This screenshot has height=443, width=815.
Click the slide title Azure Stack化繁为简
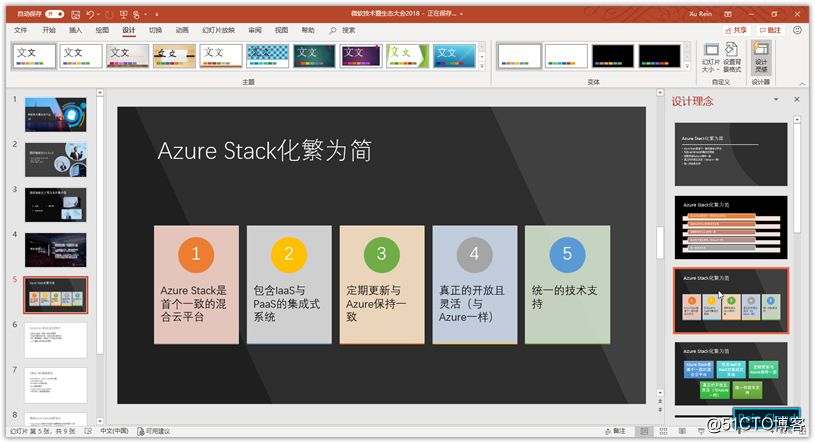click(x=265, y=151)
